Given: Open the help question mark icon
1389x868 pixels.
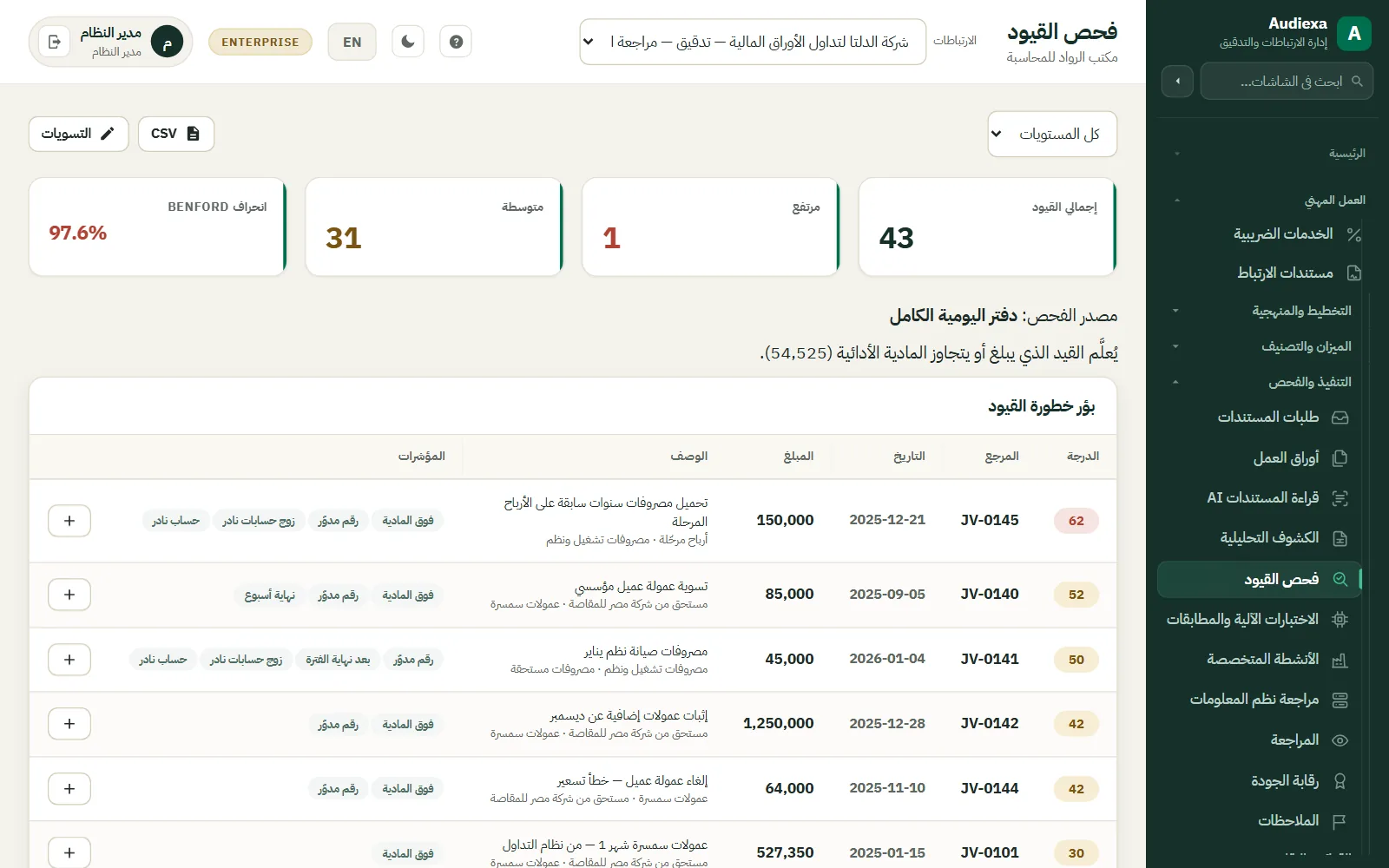Looking at the screenshot, I should pos(456,42).
